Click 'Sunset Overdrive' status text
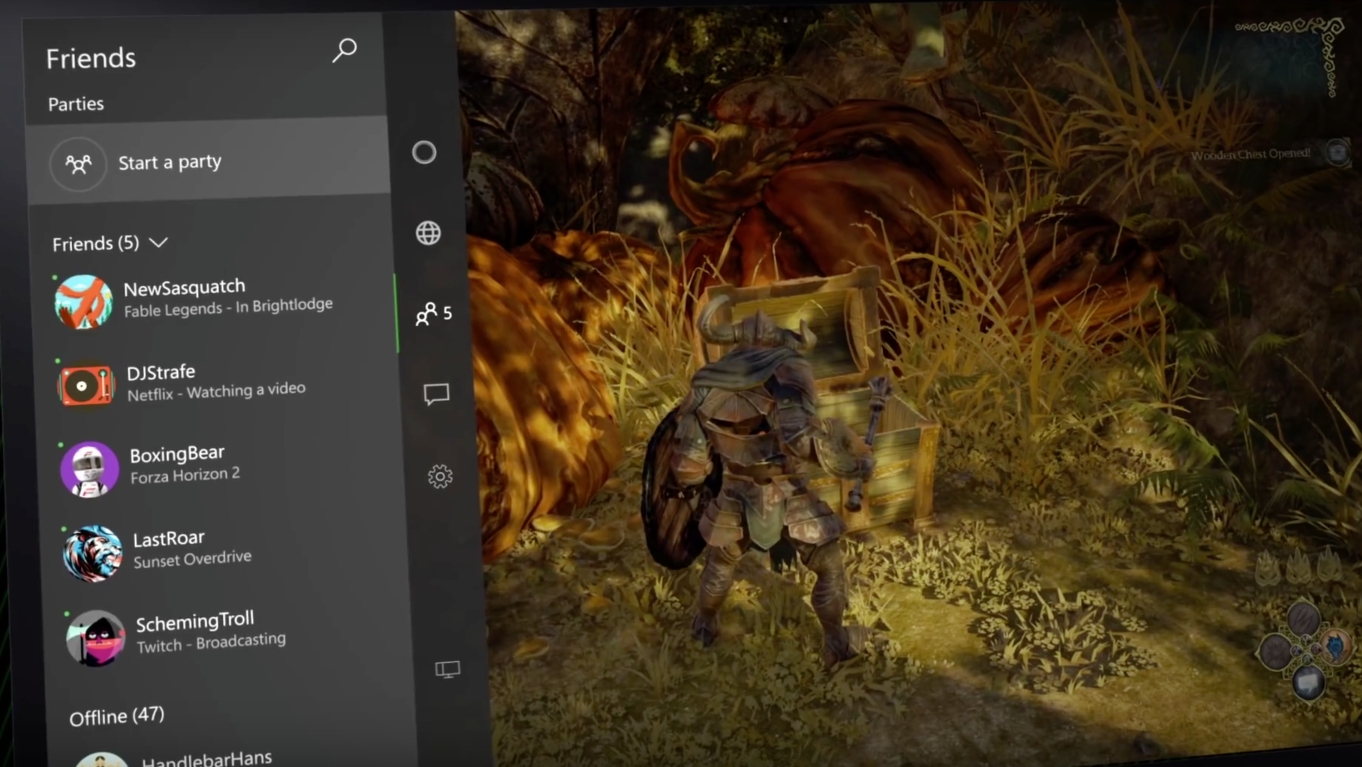1362x767 pixels. (192, 559)
